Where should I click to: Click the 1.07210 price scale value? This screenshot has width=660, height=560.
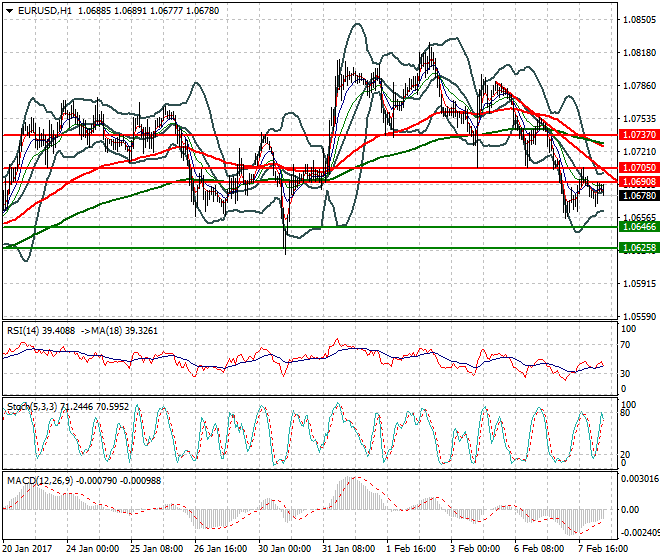click(639, 152)
